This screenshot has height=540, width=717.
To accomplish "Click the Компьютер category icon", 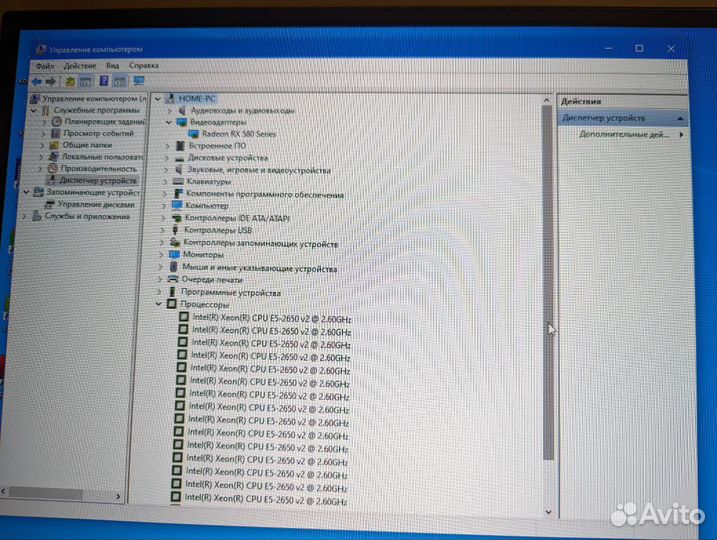I will tap(177, 206).
